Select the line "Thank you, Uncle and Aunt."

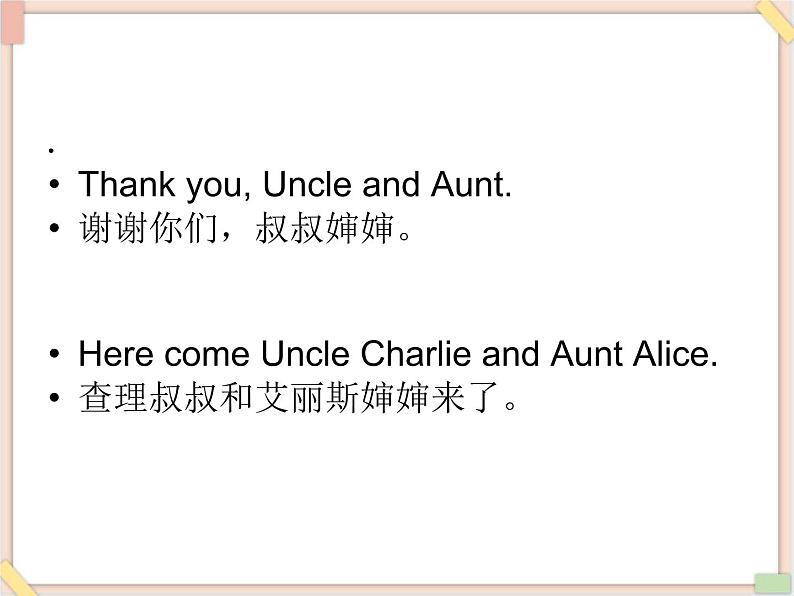295,185
